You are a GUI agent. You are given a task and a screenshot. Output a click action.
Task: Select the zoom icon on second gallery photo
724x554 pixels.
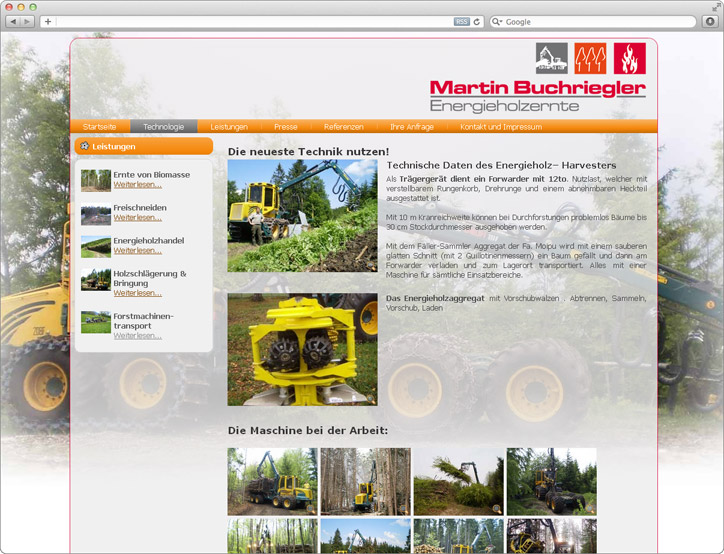point(404,509)
